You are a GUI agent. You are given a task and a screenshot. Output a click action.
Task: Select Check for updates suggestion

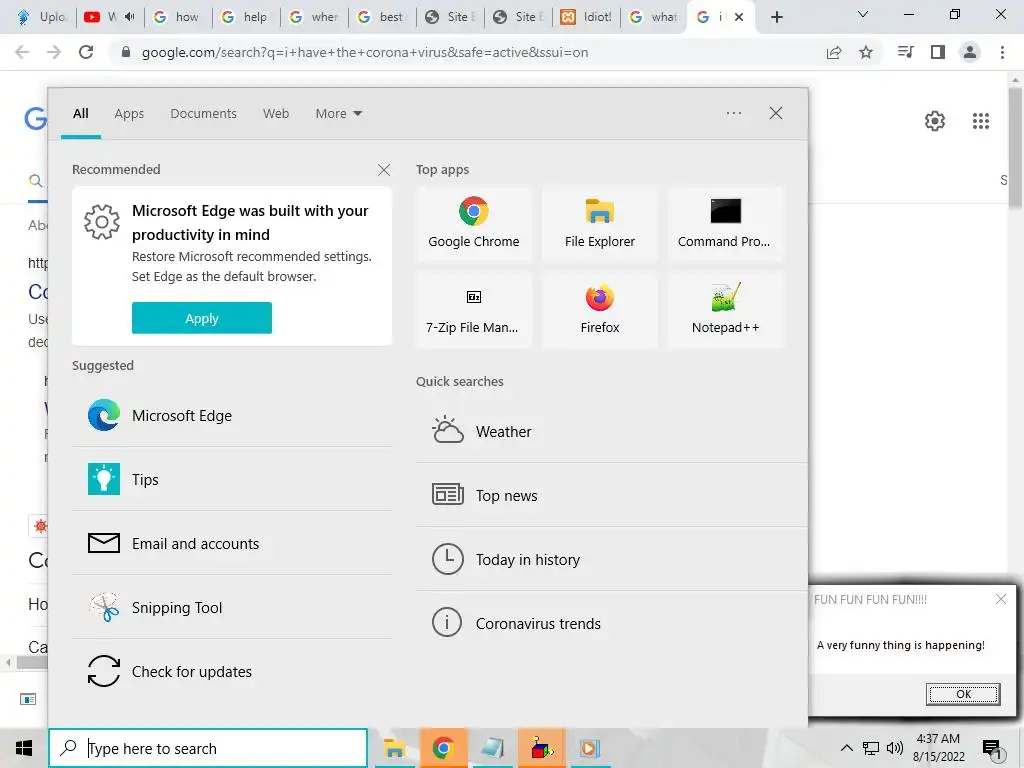pos(232,671)
